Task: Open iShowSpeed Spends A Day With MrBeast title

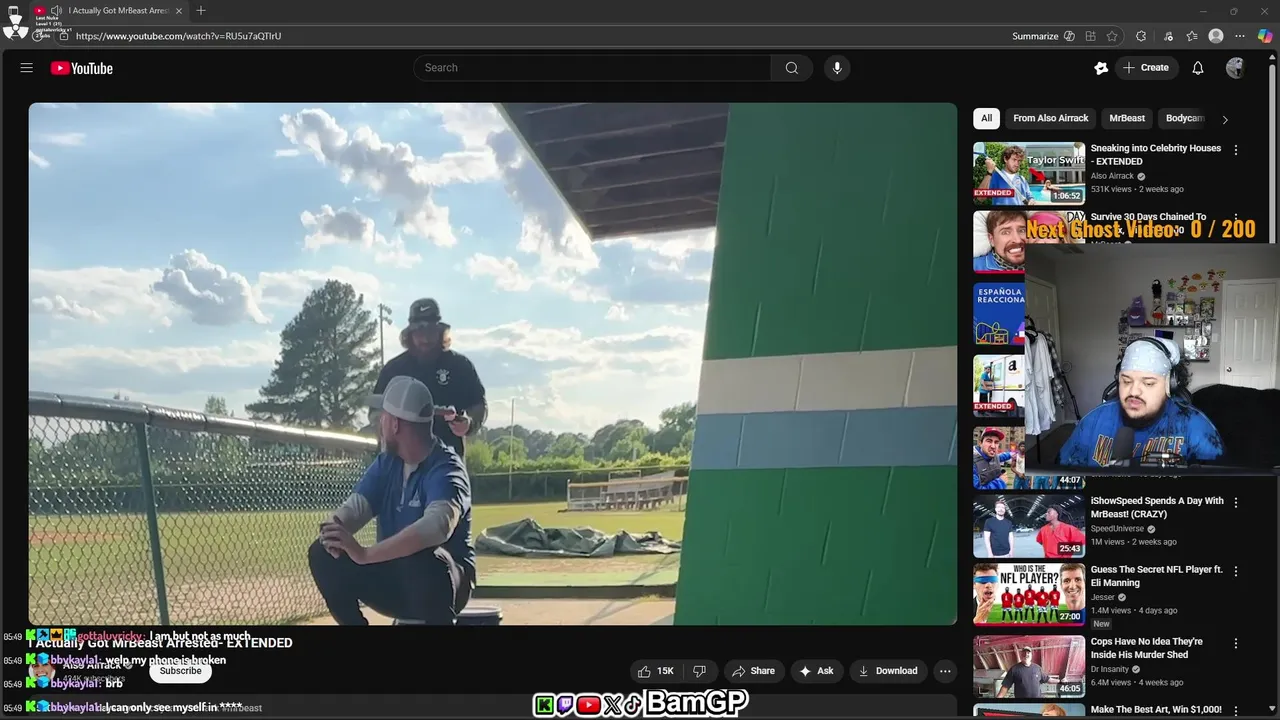Action: point(1157,508)
